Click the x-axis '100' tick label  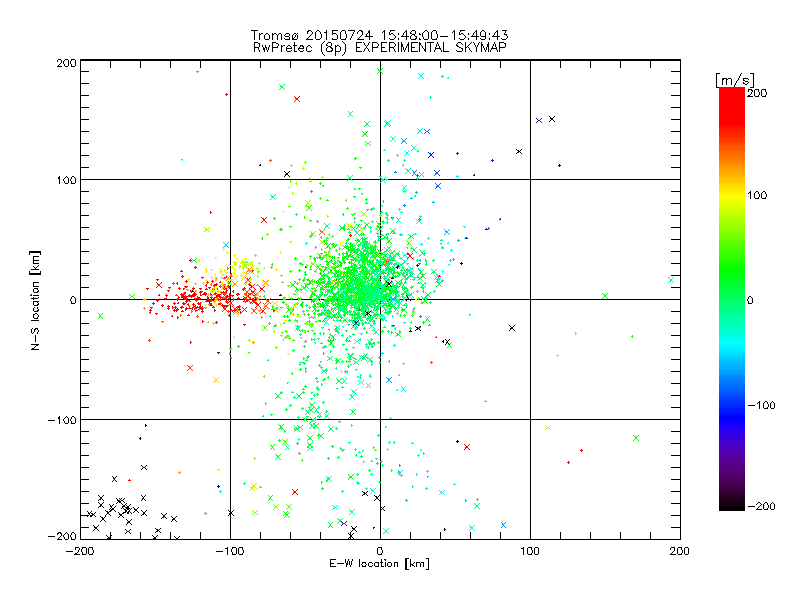pos(530,551)
